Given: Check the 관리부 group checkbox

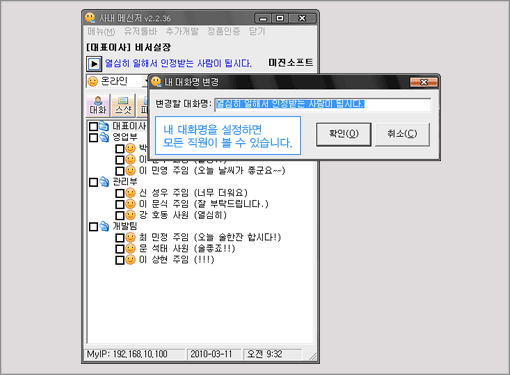Looking at the screenshot, I should click(x=93, y=182).
